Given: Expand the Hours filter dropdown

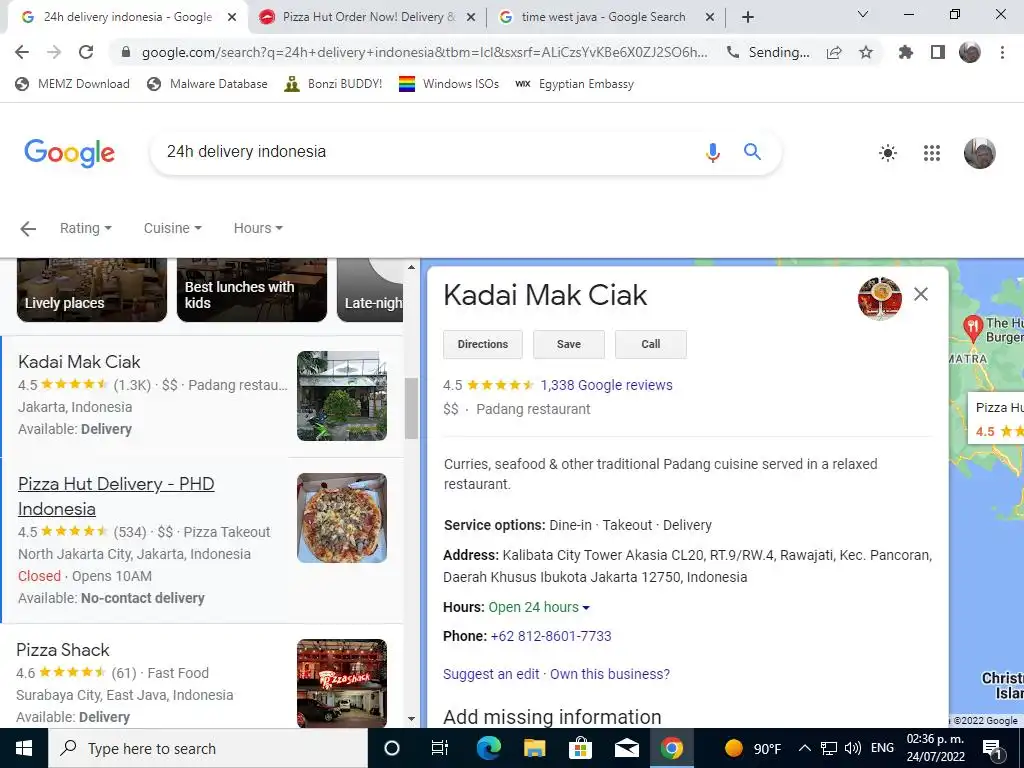Looking at the screenshot, I should pos(258,228).
